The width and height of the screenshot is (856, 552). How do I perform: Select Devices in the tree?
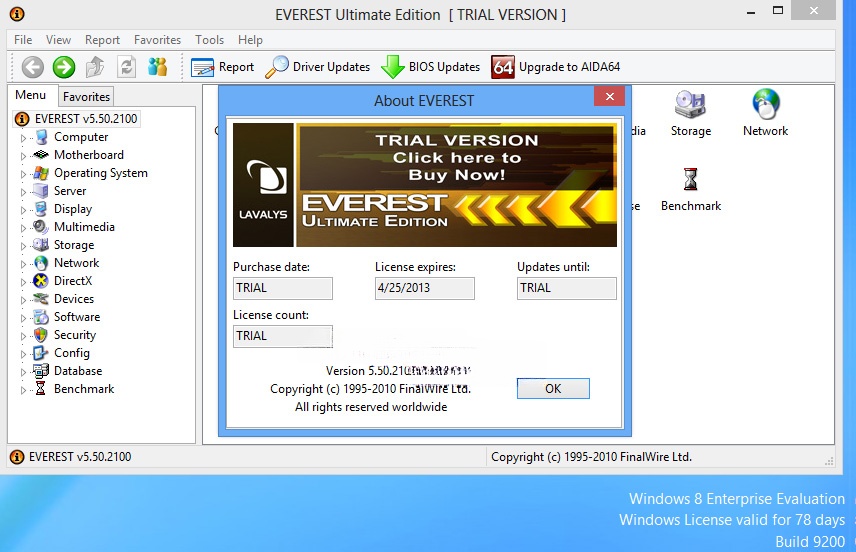coord(74,299)
